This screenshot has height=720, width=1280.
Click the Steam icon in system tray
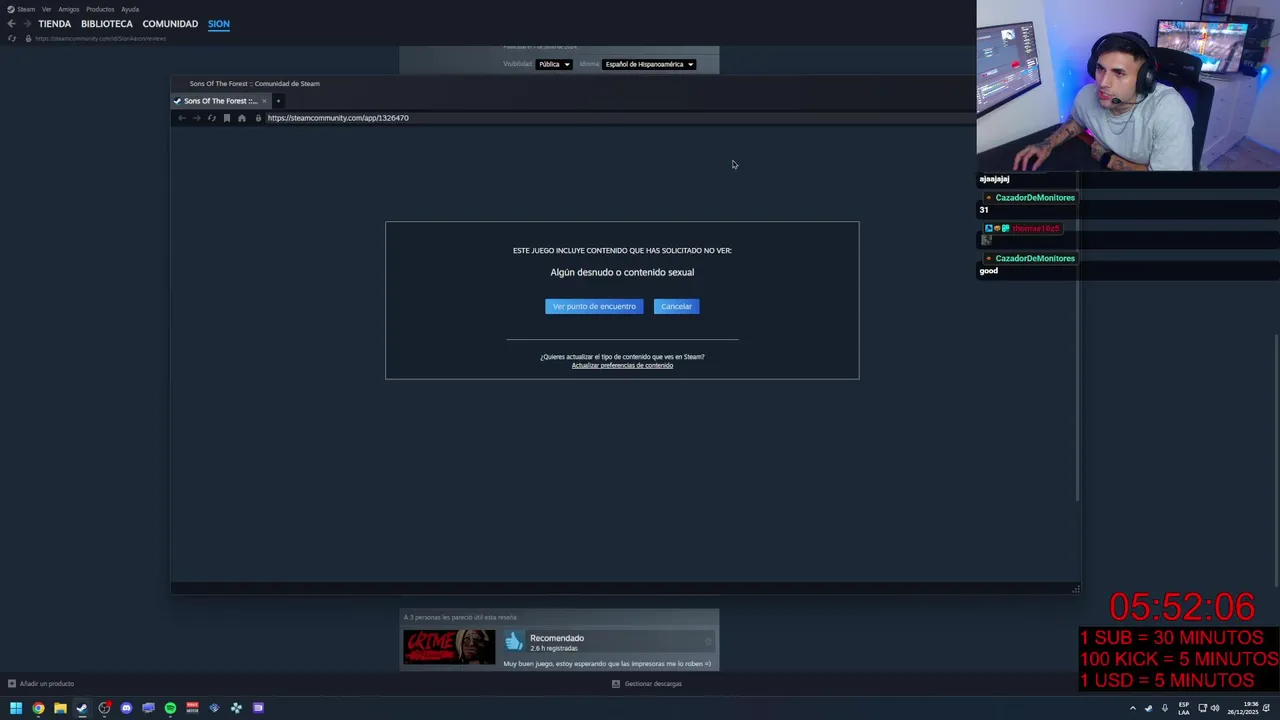(x=1148, y=708)
